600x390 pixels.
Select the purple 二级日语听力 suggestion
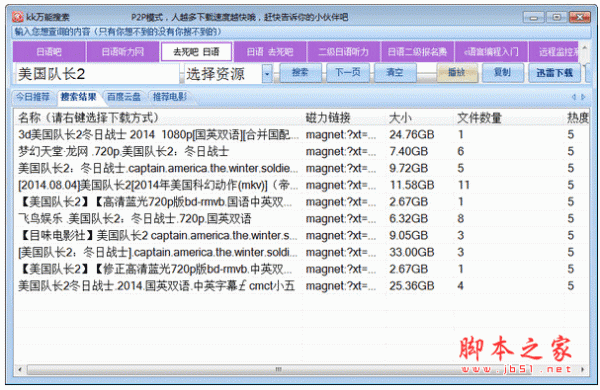point(344,52)
